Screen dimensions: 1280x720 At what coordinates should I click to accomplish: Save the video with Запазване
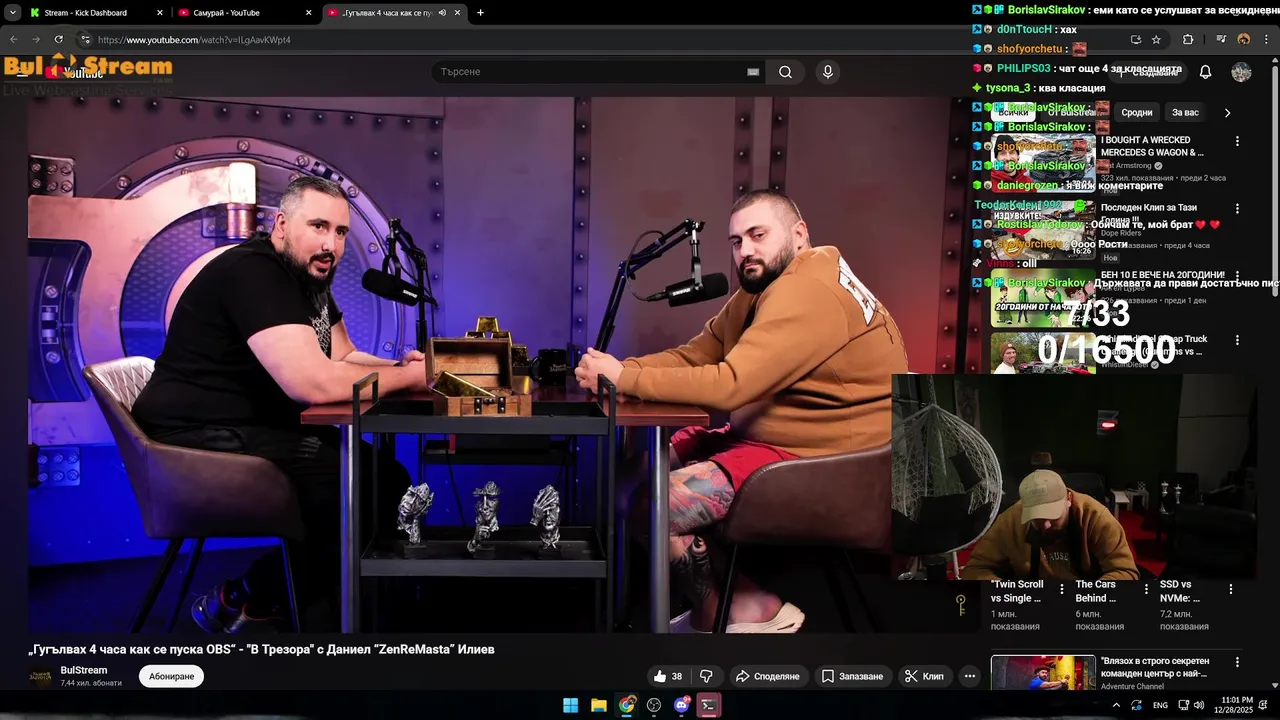pyautogui.click(x=852, y=676)
